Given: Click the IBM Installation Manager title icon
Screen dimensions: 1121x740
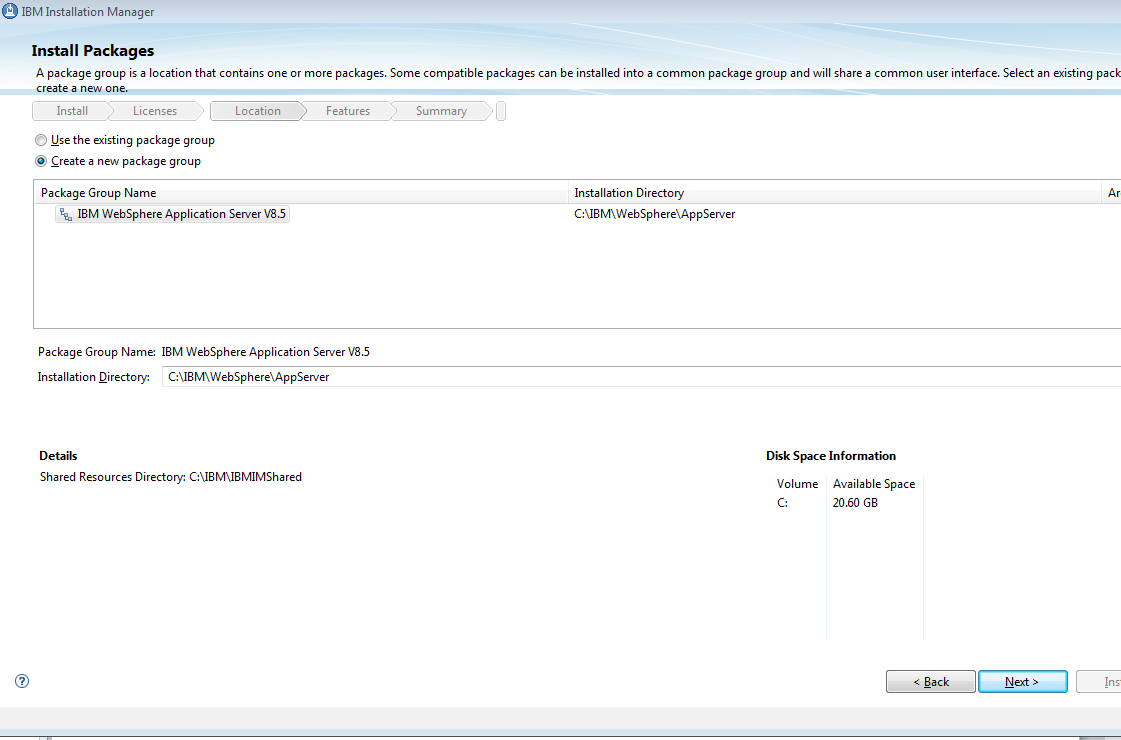Looking at the screenshot, I should (10, 11).
